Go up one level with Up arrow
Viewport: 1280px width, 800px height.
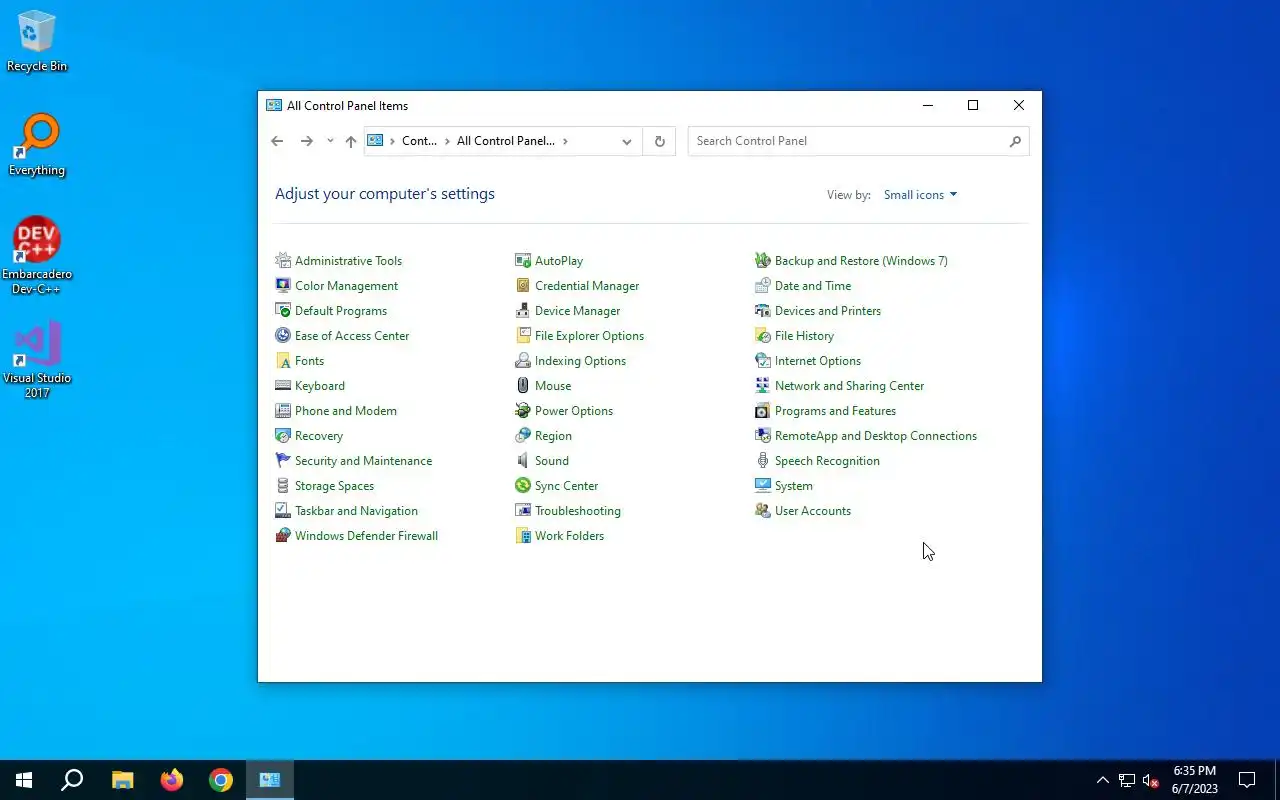tap(351, 141)
